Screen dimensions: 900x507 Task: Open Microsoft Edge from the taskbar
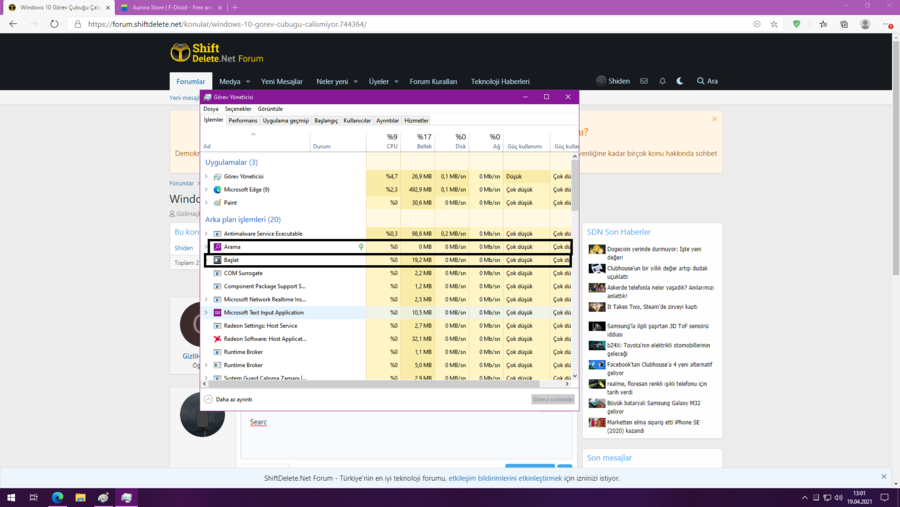[57, 498]
